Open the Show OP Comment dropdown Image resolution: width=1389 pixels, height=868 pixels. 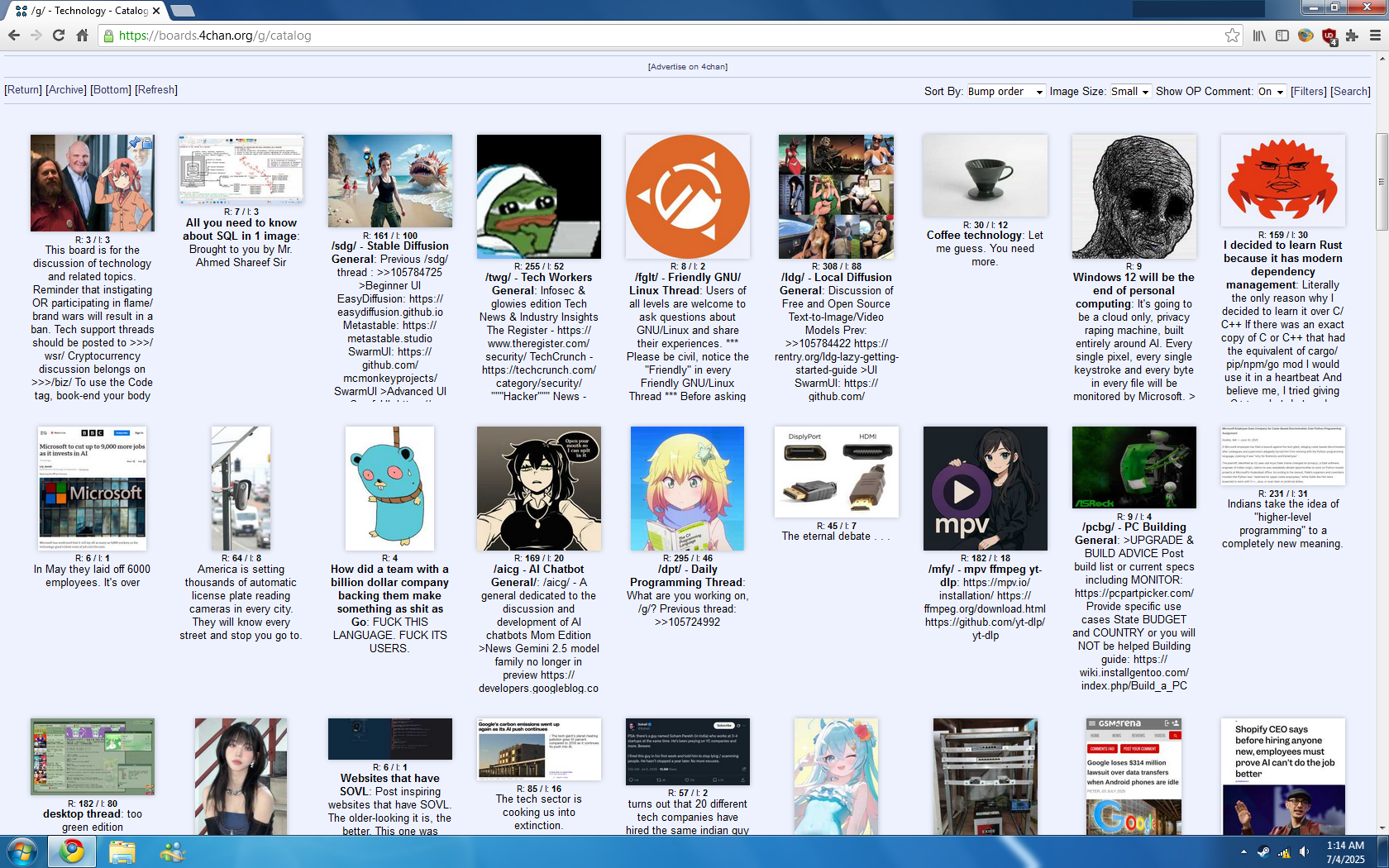click(x=1271, y=92)
